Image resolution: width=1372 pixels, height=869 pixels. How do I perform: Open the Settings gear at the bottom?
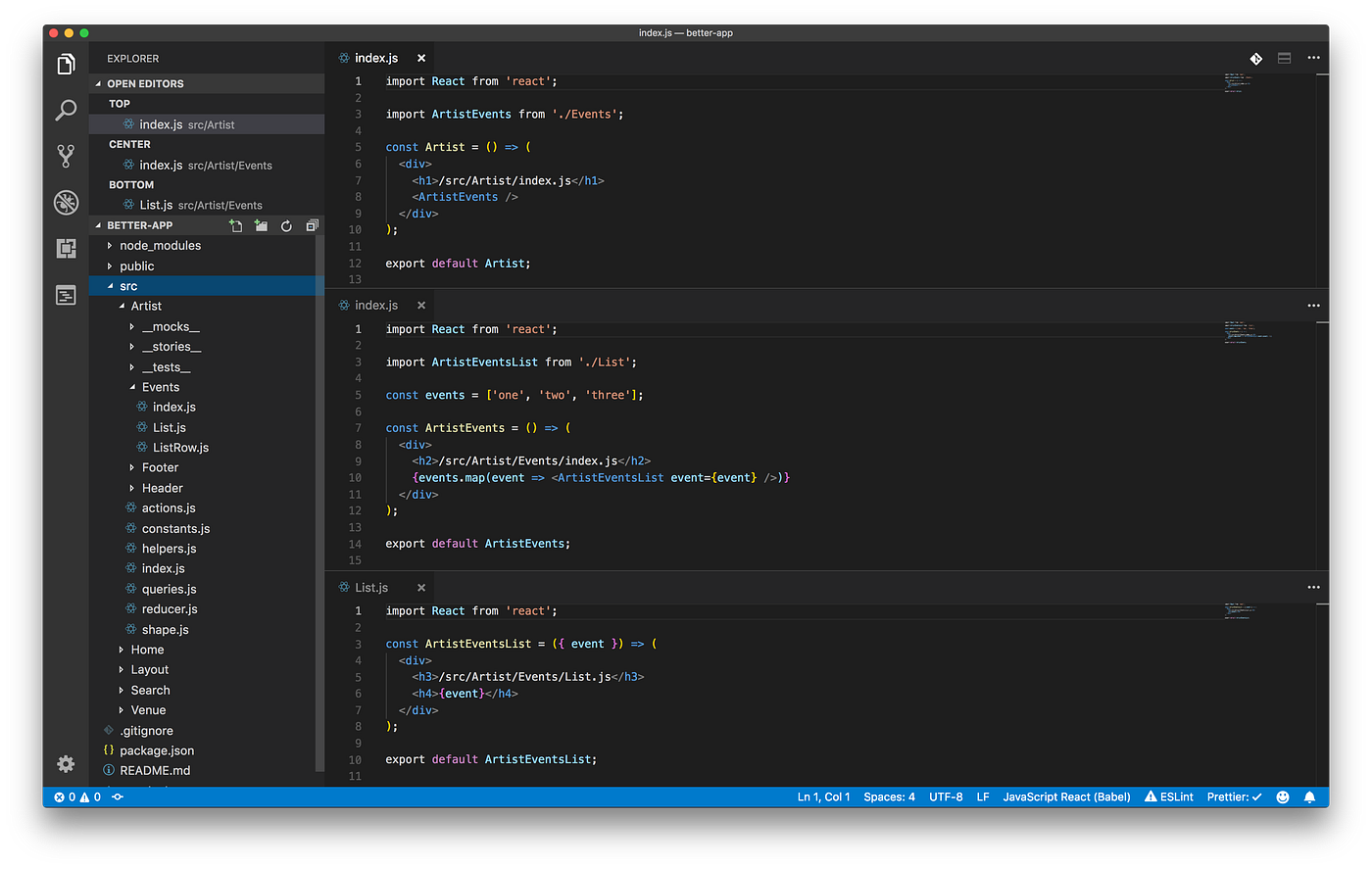click(x=65, y=764)
